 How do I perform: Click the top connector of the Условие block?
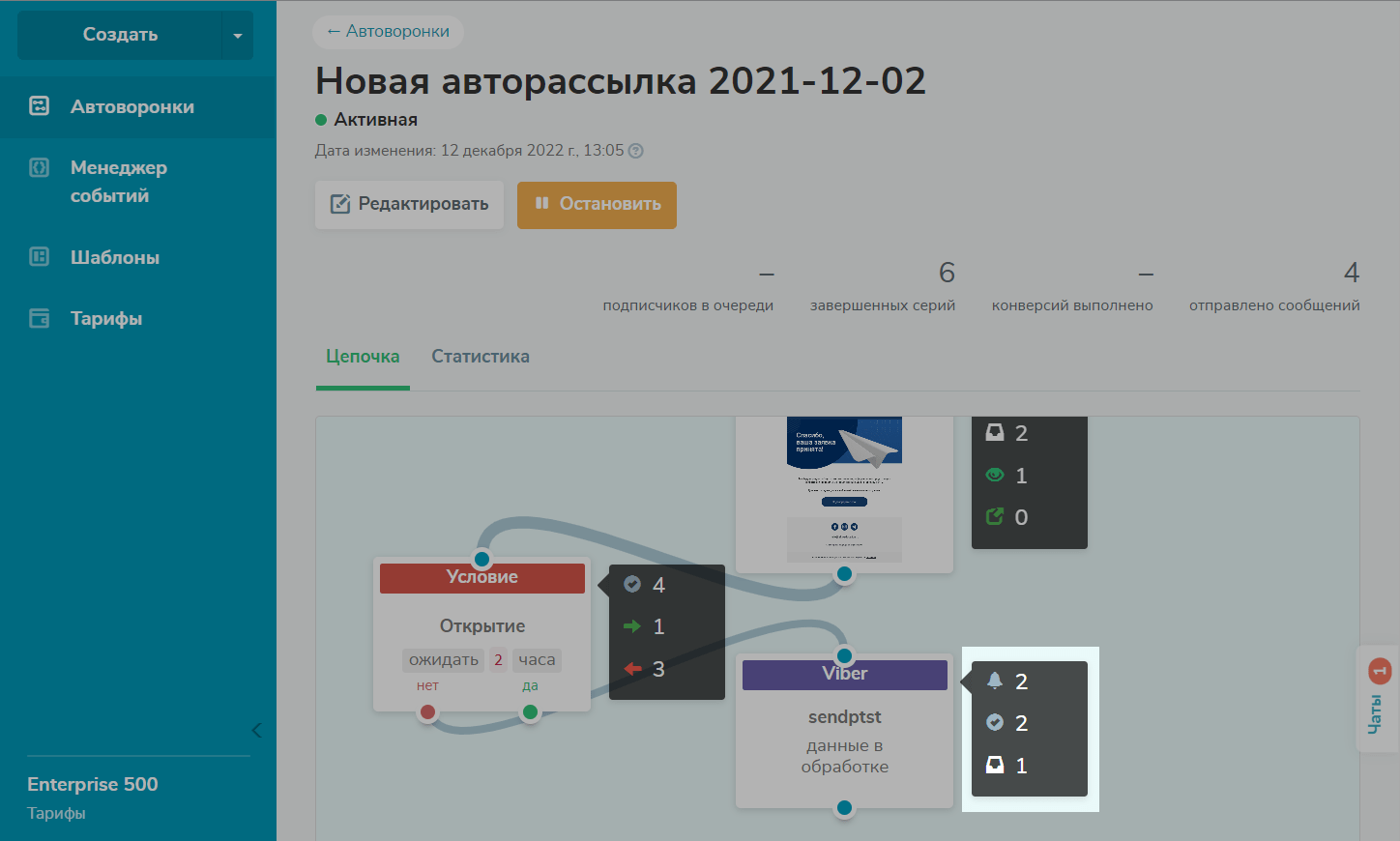[x=481, y=559]
